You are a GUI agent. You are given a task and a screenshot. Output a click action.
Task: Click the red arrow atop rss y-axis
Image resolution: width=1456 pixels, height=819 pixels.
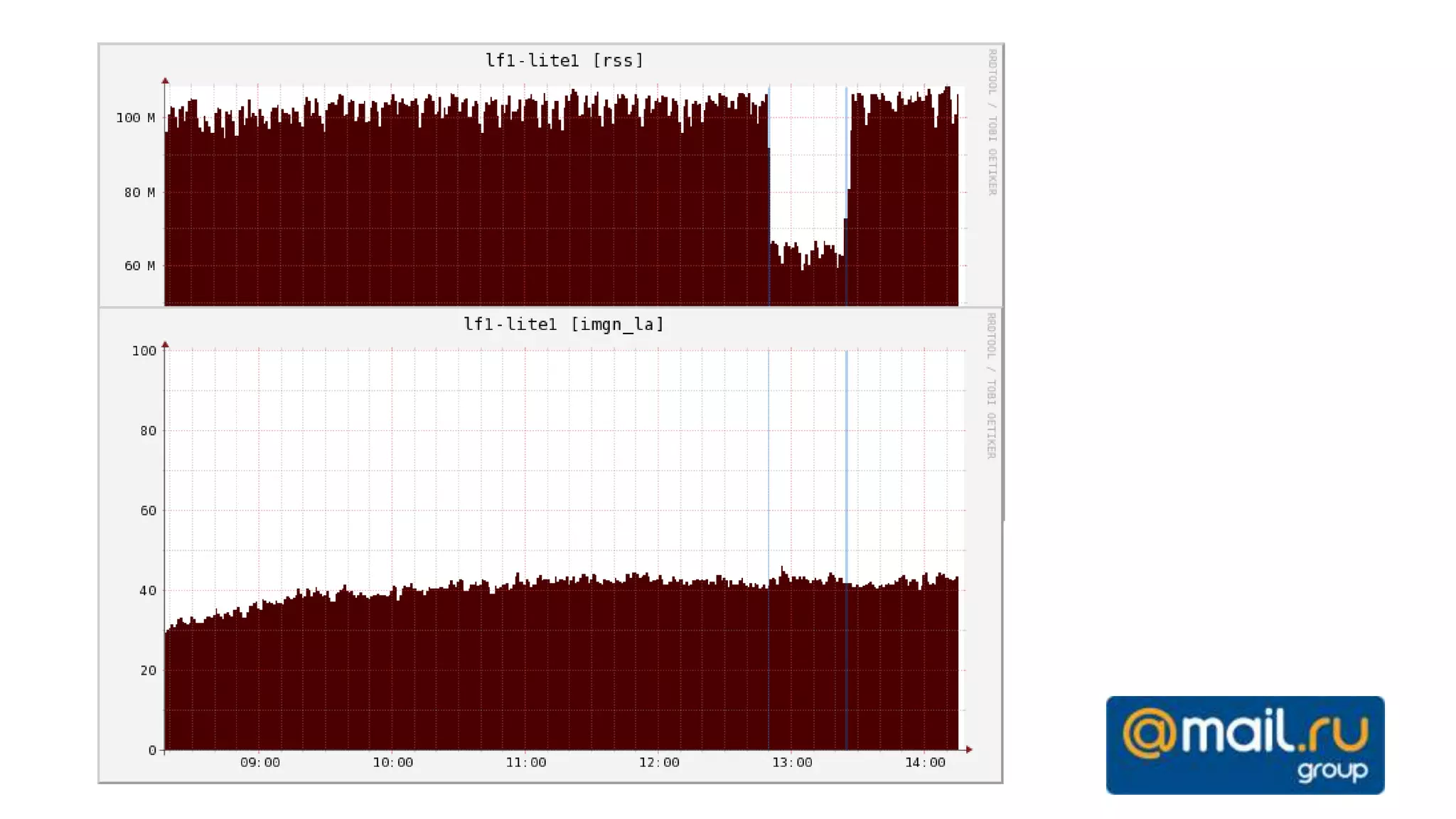click(165, 81)
